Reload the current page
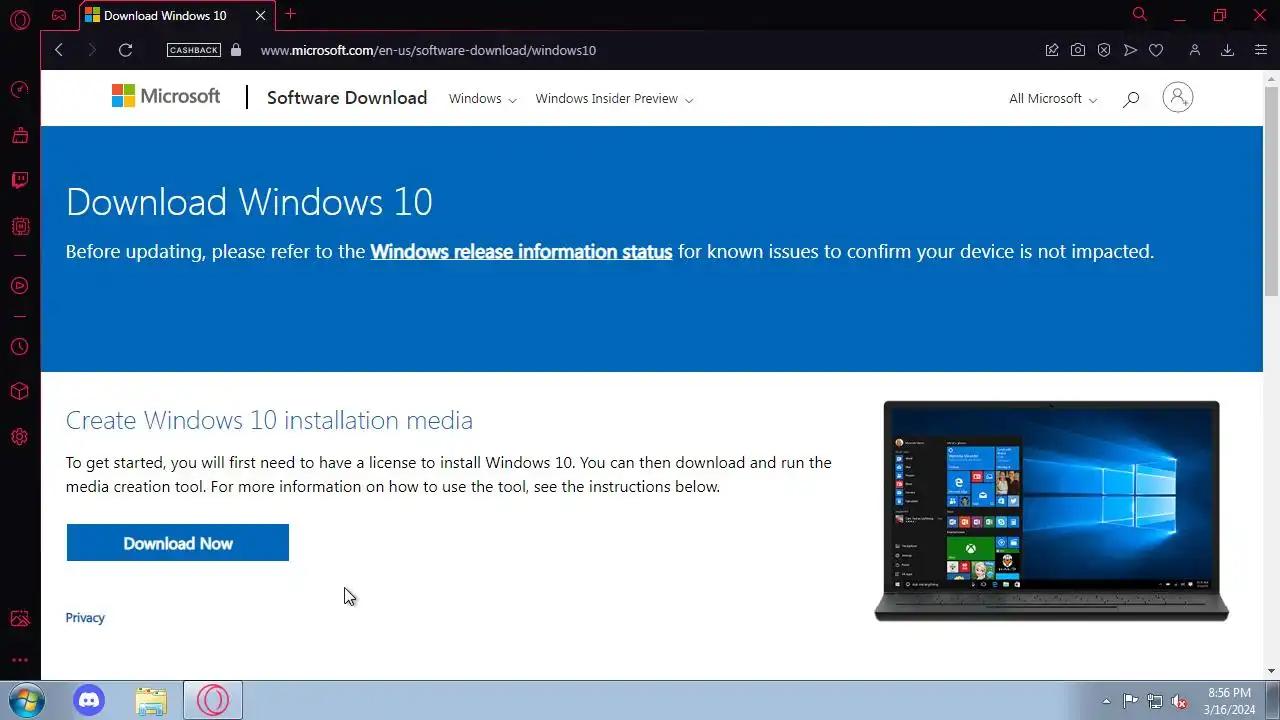The image size is (1280, 720). coord(125,50)
